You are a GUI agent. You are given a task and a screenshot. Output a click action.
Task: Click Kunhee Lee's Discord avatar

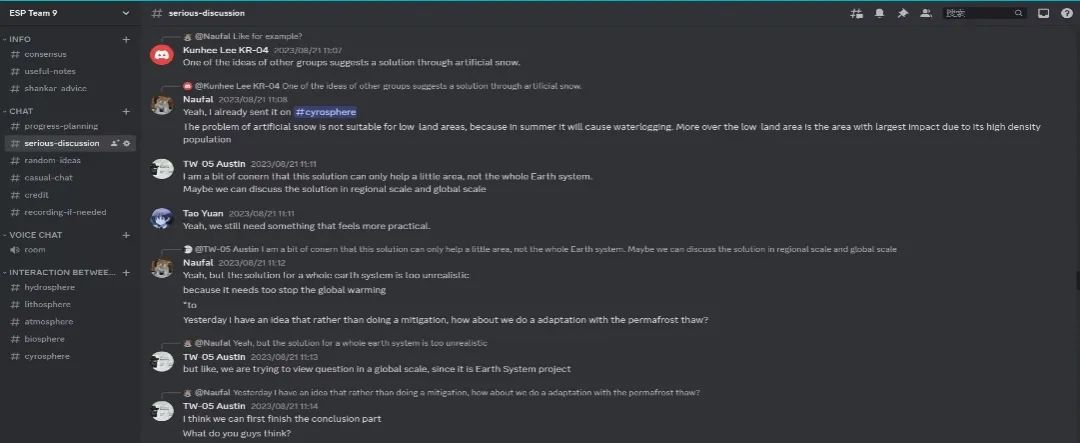click(162, 54)
